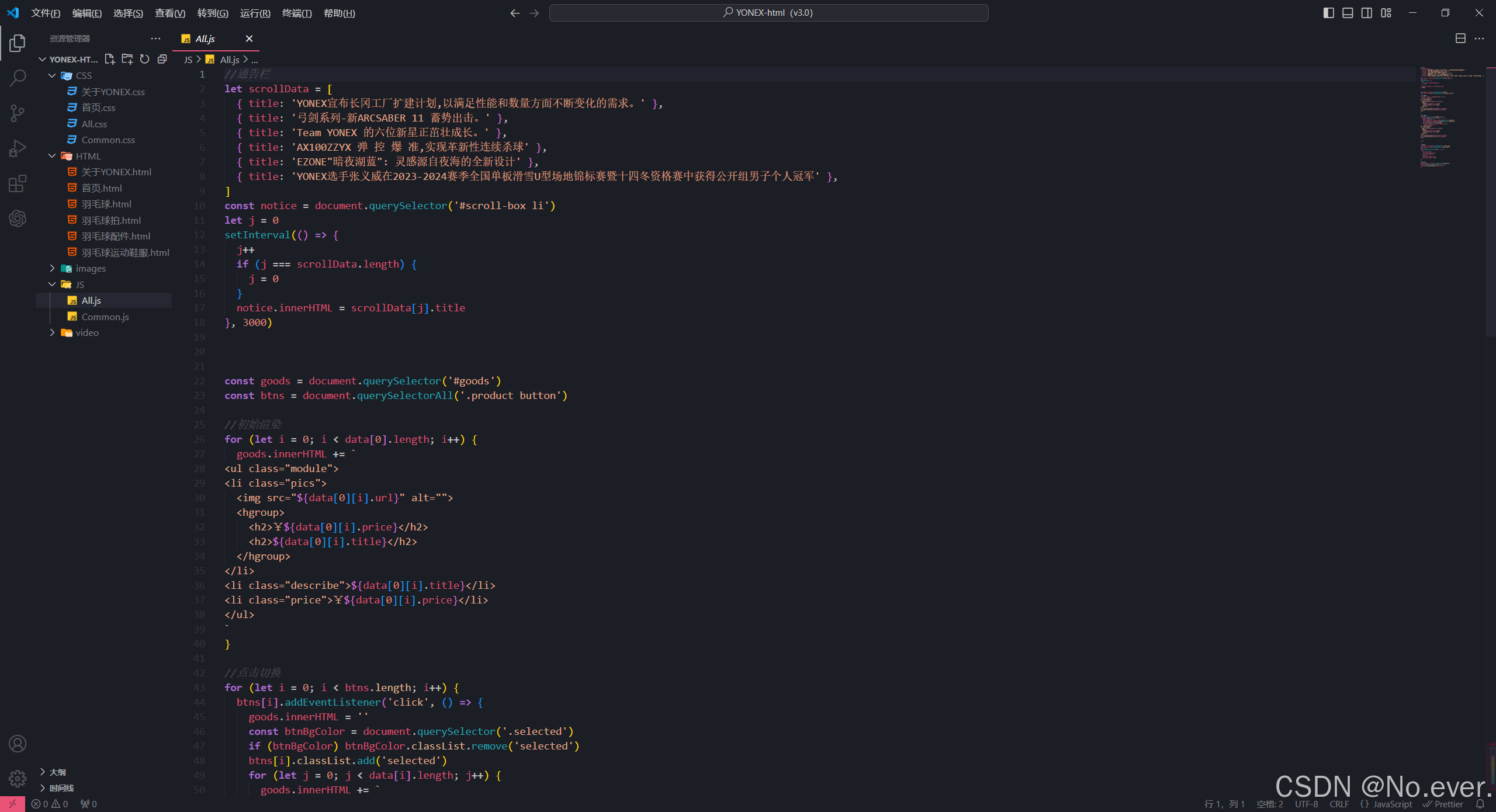Collapse the CSS folder
This screenshot has width=1496, height=812.
[x=84, y=75]
